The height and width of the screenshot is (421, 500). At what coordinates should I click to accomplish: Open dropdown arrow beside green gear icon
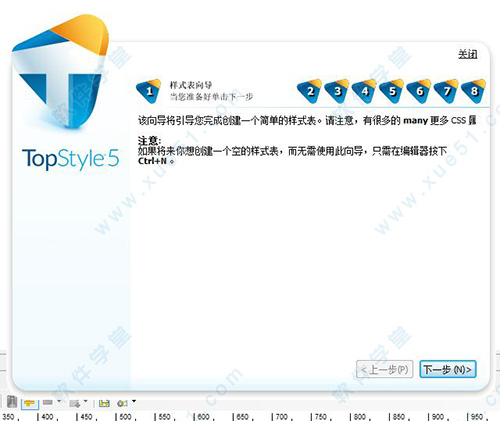(x=134, y=401)
